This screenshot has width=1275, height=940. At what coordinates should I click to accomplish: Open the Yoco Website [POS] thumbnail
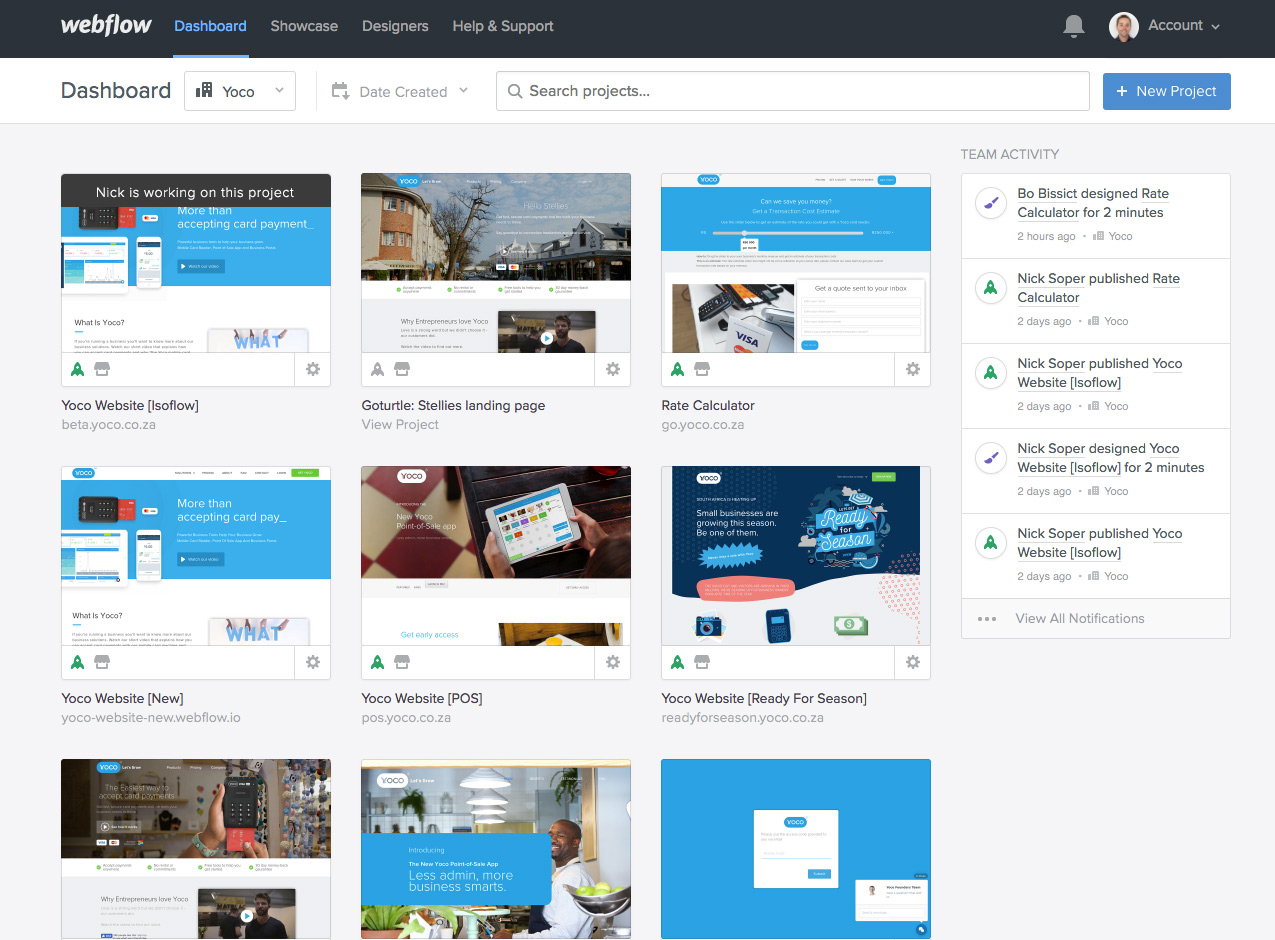pyautogui.click(x=496, y=556)
